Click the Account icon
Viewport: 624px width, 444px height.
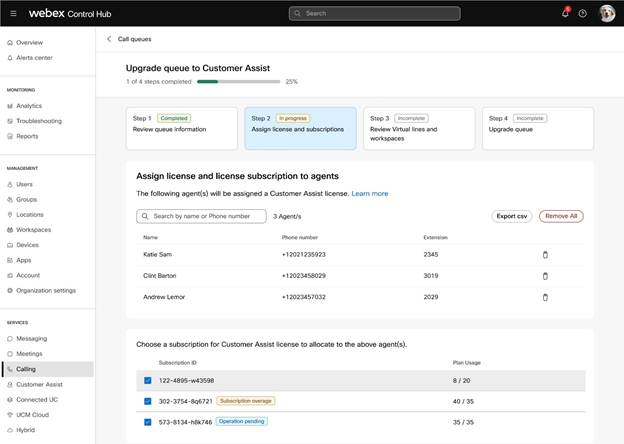[x=10, y=275]
